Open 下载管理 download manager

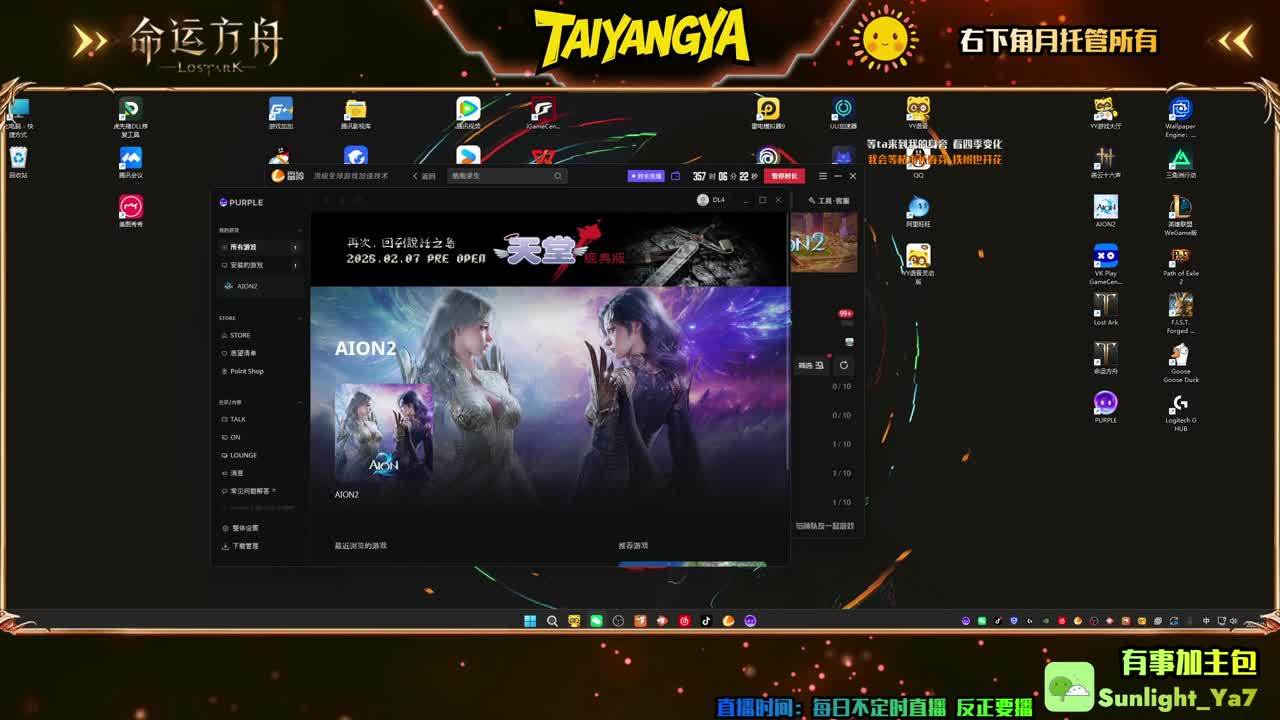(x=244, y=546)
